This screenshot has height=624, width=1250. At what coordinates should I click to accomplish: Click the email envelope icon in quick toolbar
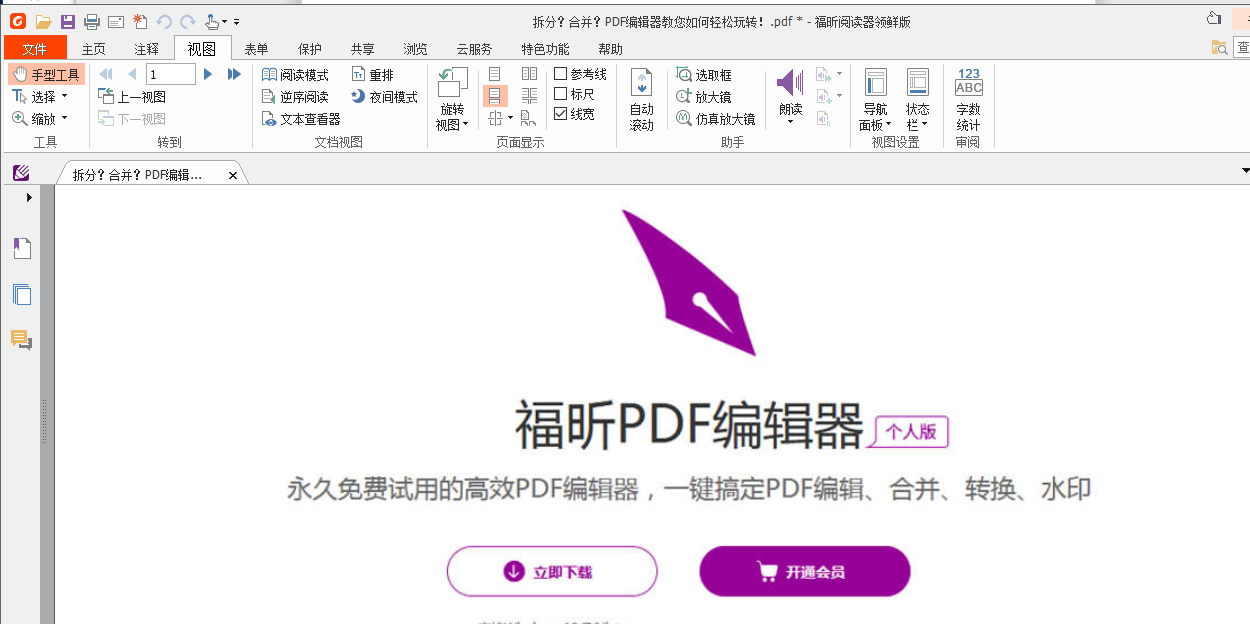116,21
